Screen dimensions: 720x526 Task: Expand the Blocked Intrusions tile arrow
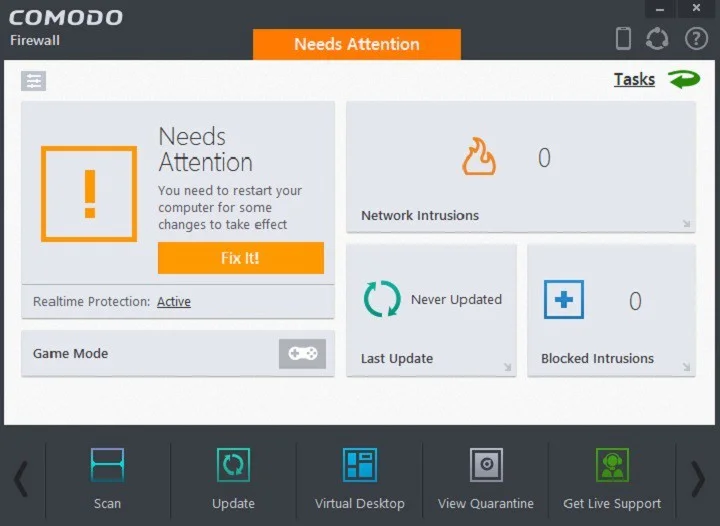686,366
